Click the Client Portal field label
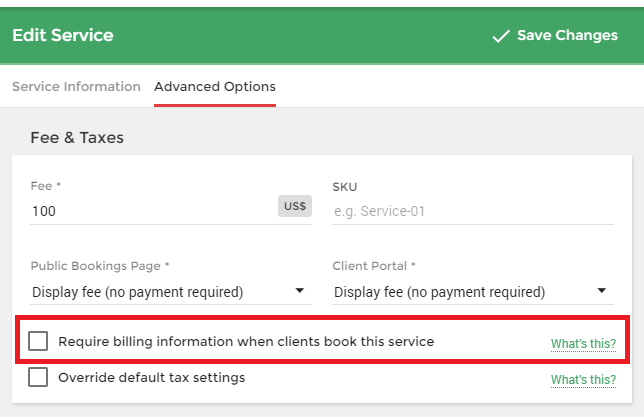The image size is (644, 417). coord(374,266)
